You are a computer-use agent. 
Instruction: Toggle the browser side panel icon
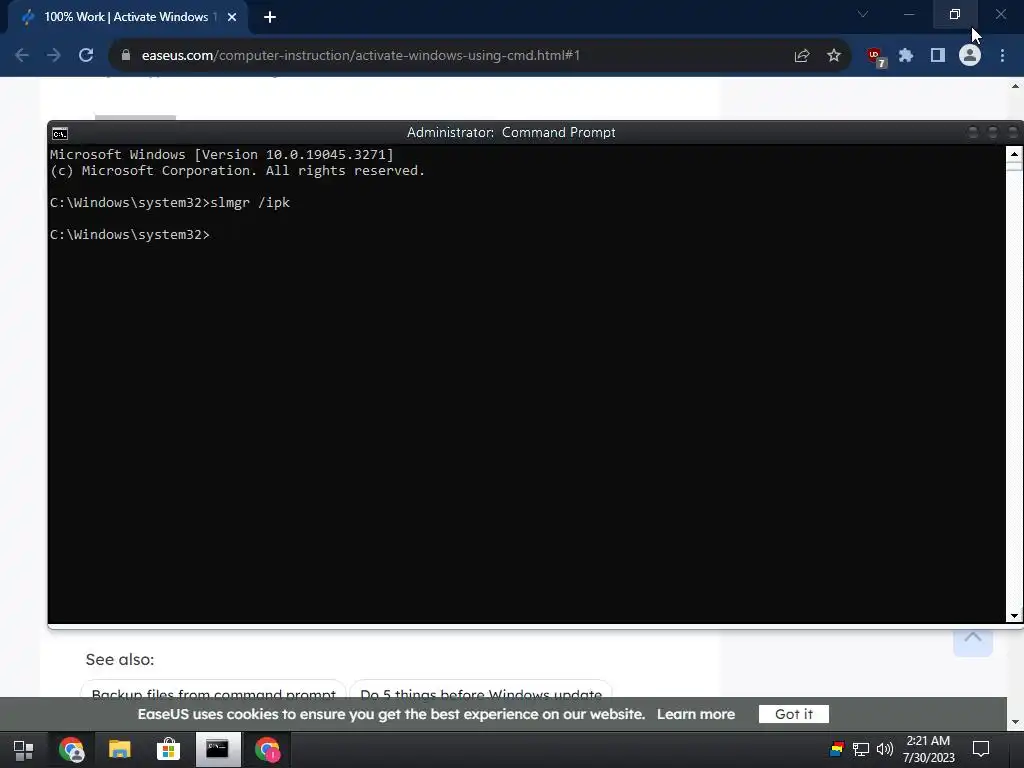tap(938, 56)
